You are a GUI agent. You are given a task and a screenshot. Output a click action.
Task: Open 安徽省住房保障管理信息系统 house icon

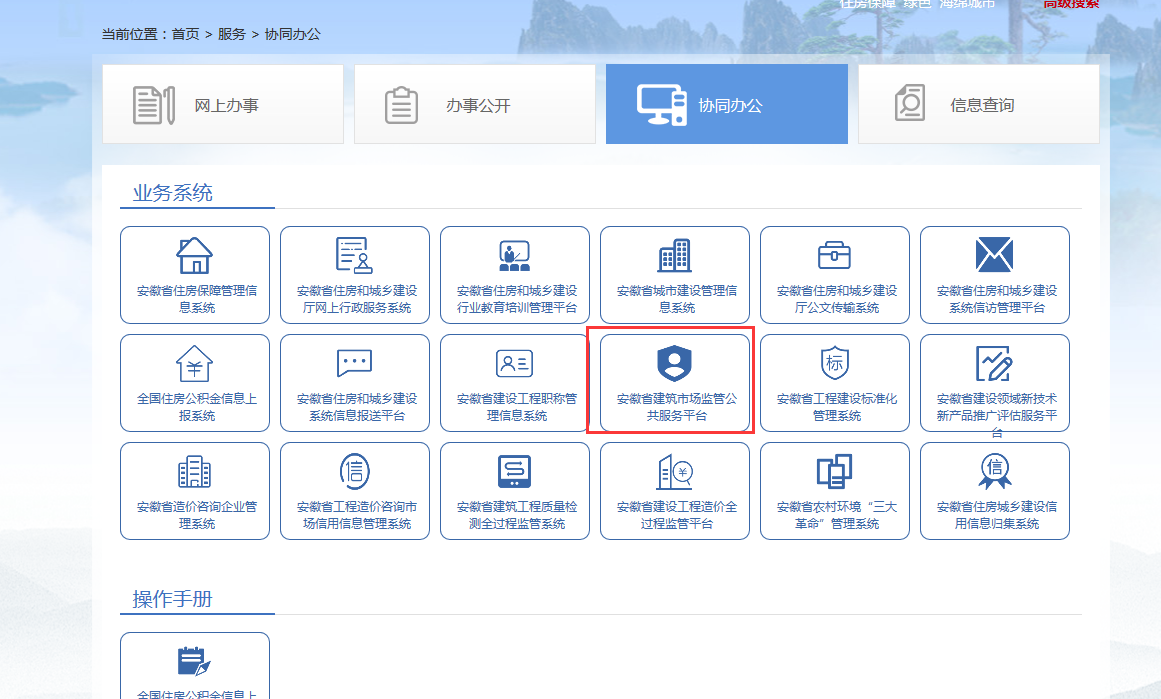click(x=194, y=256)
